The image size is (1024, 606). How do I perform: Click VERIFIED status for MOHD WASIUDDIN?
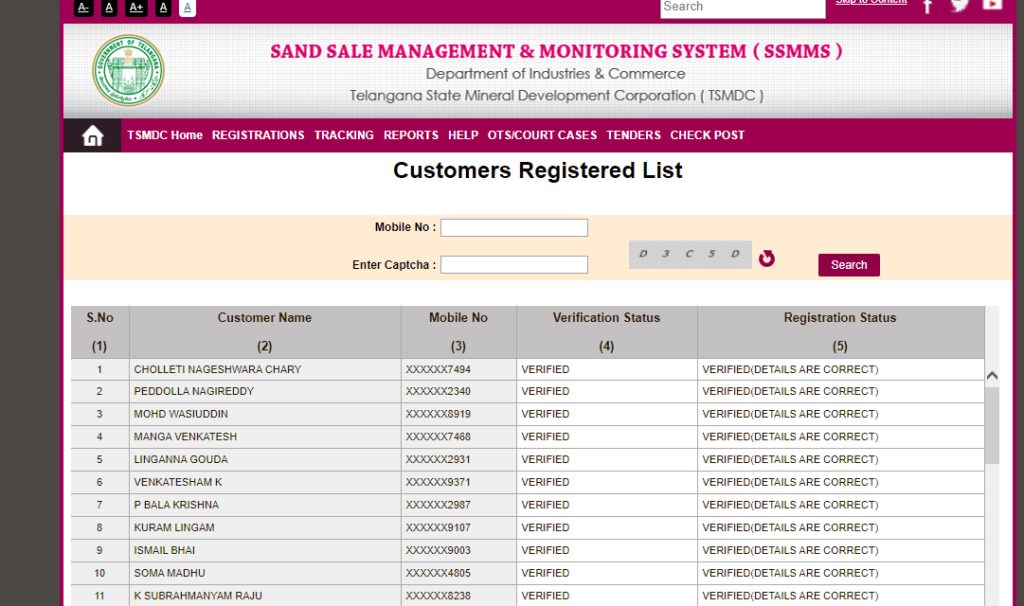[545, 414]
